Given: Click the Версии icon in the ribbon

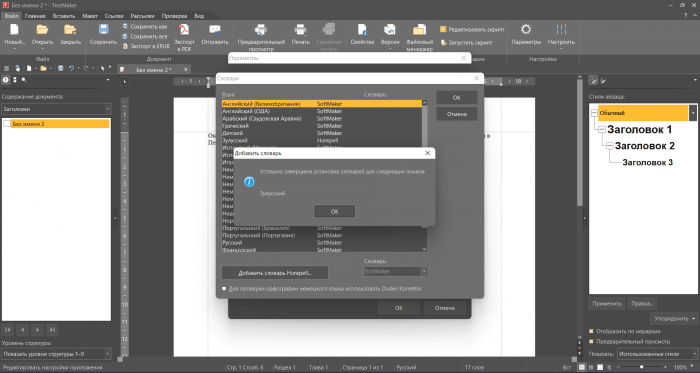Looking at the screenshot, I should click(x=390, y=30).
